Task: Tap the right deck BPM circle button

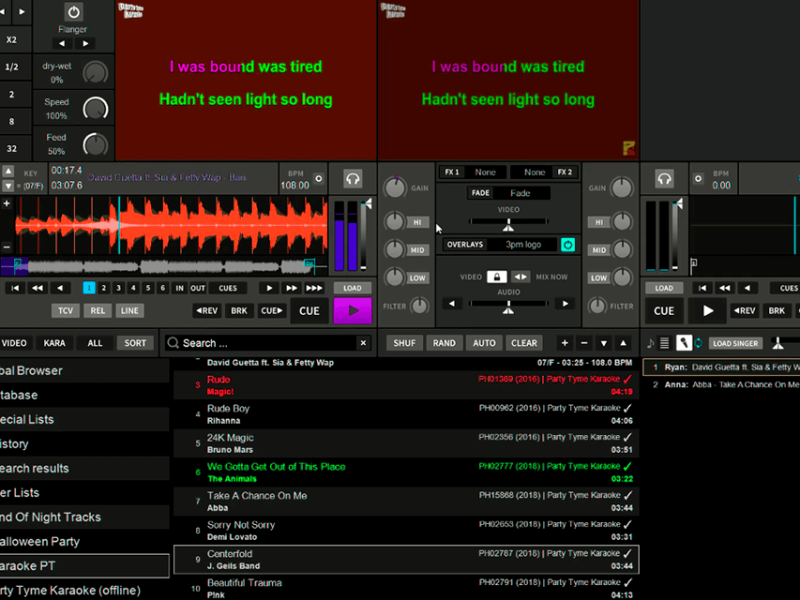Action: [698, 179]
